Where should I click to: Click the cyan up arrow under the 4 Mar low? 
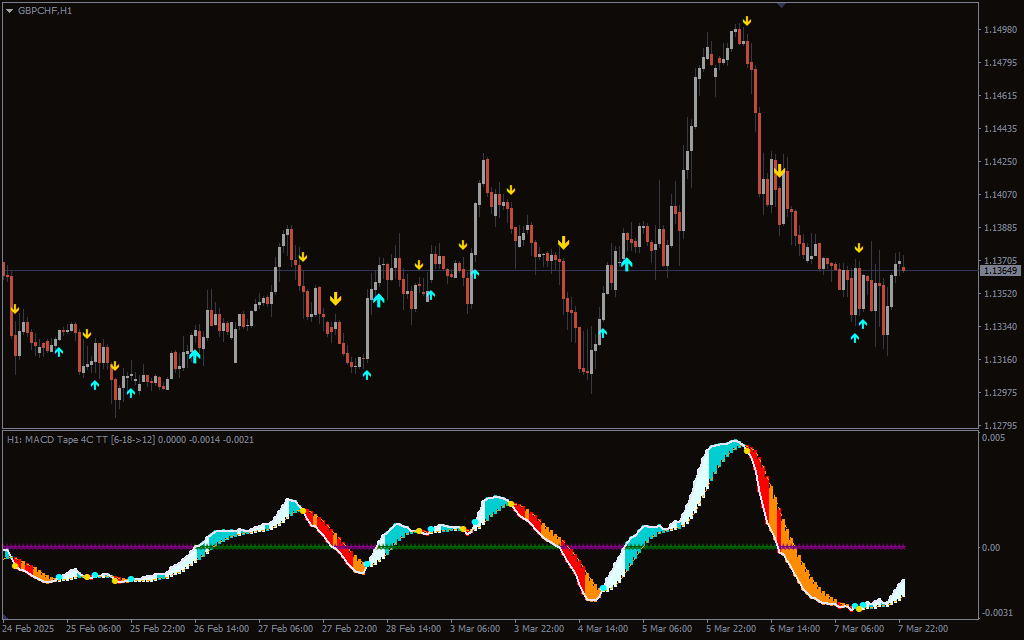pyautogui.click(x=602, y=333)
